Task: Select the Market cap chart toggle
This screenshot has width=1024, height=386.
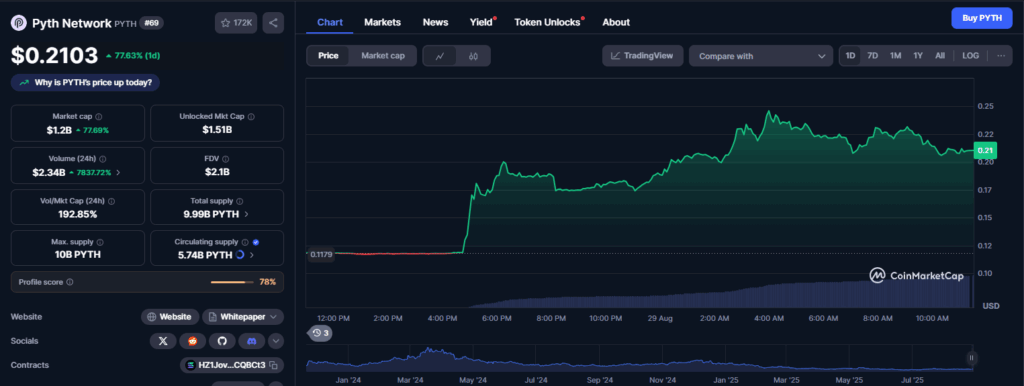Action: (383, 56)
